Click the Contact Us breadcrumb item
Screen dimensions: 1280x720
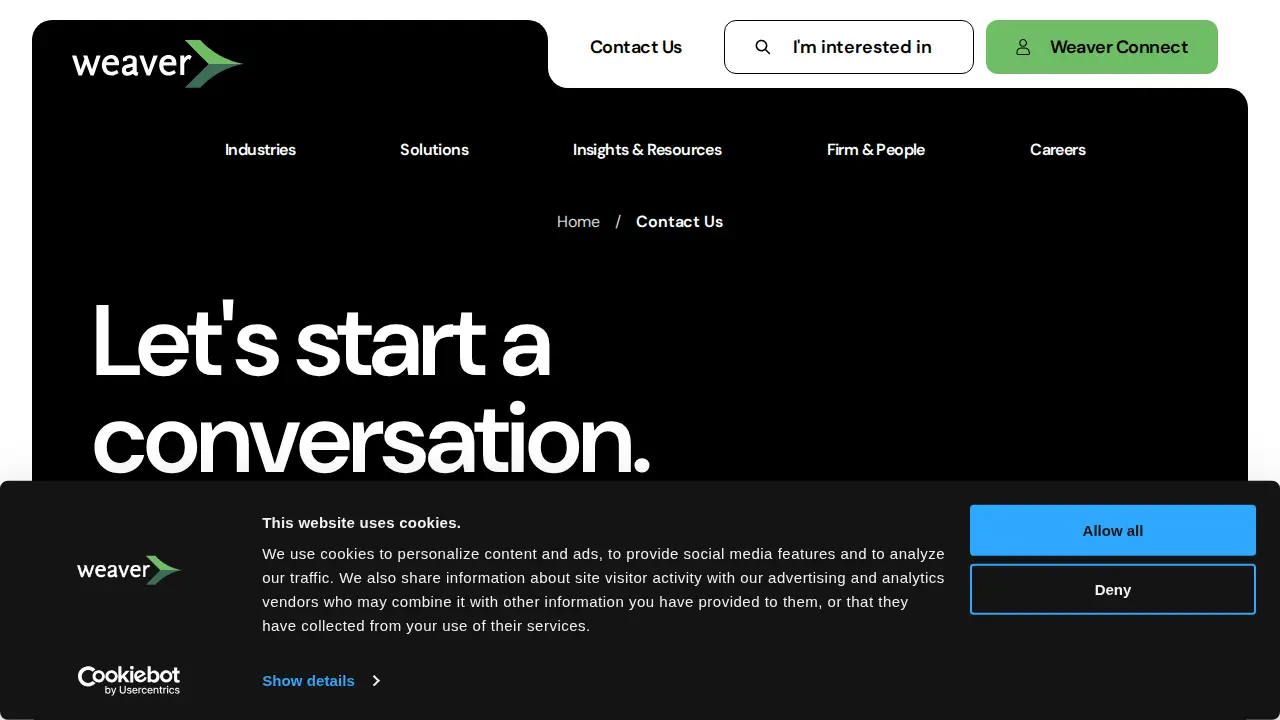pos(679,222)
